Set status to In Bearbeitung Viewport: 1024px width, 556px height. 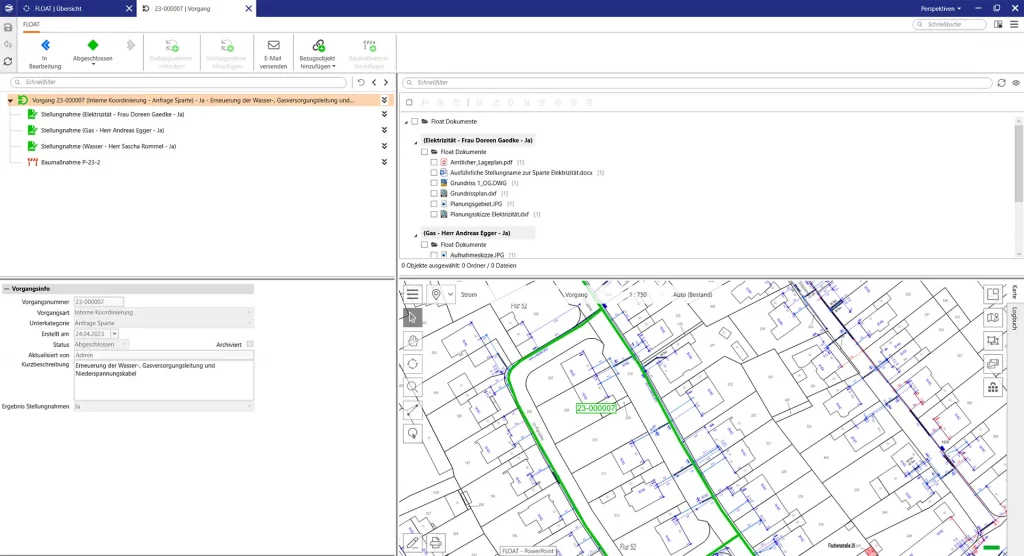click(44, 46)
